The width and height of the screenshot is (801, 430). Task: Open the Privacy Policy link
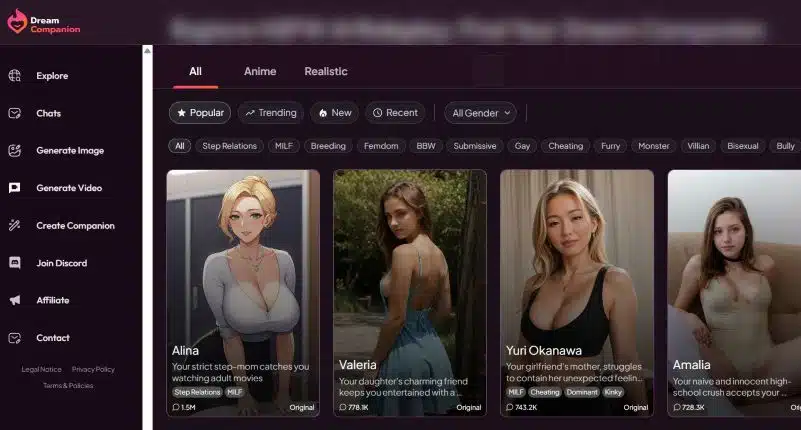tap(93, 369)
